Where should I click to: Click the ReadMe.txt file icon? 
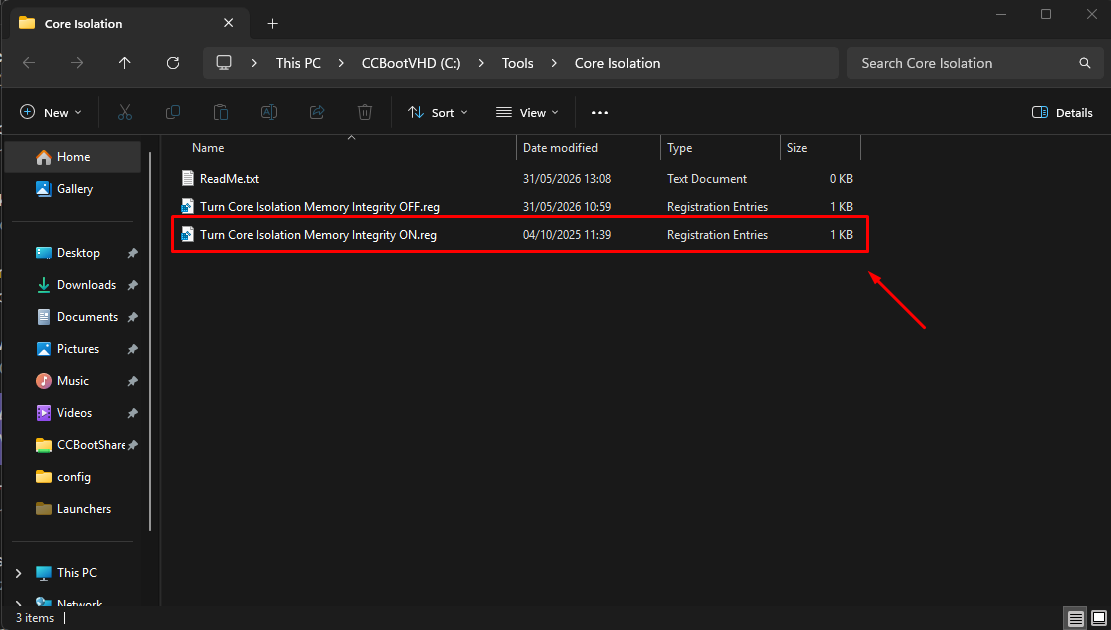(187, 179)
